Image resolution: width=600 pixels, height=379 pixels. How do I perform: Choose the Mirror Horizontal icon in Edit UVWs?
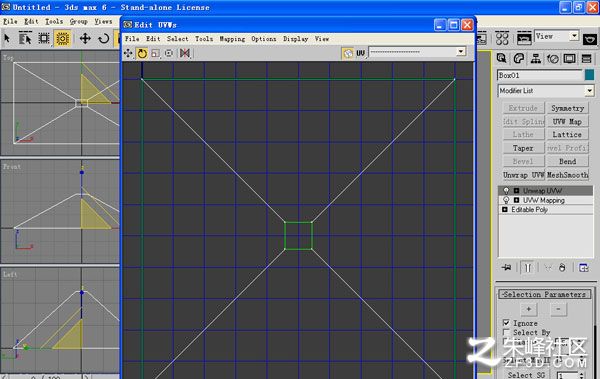pyautogui.click(x=184, y=53)
